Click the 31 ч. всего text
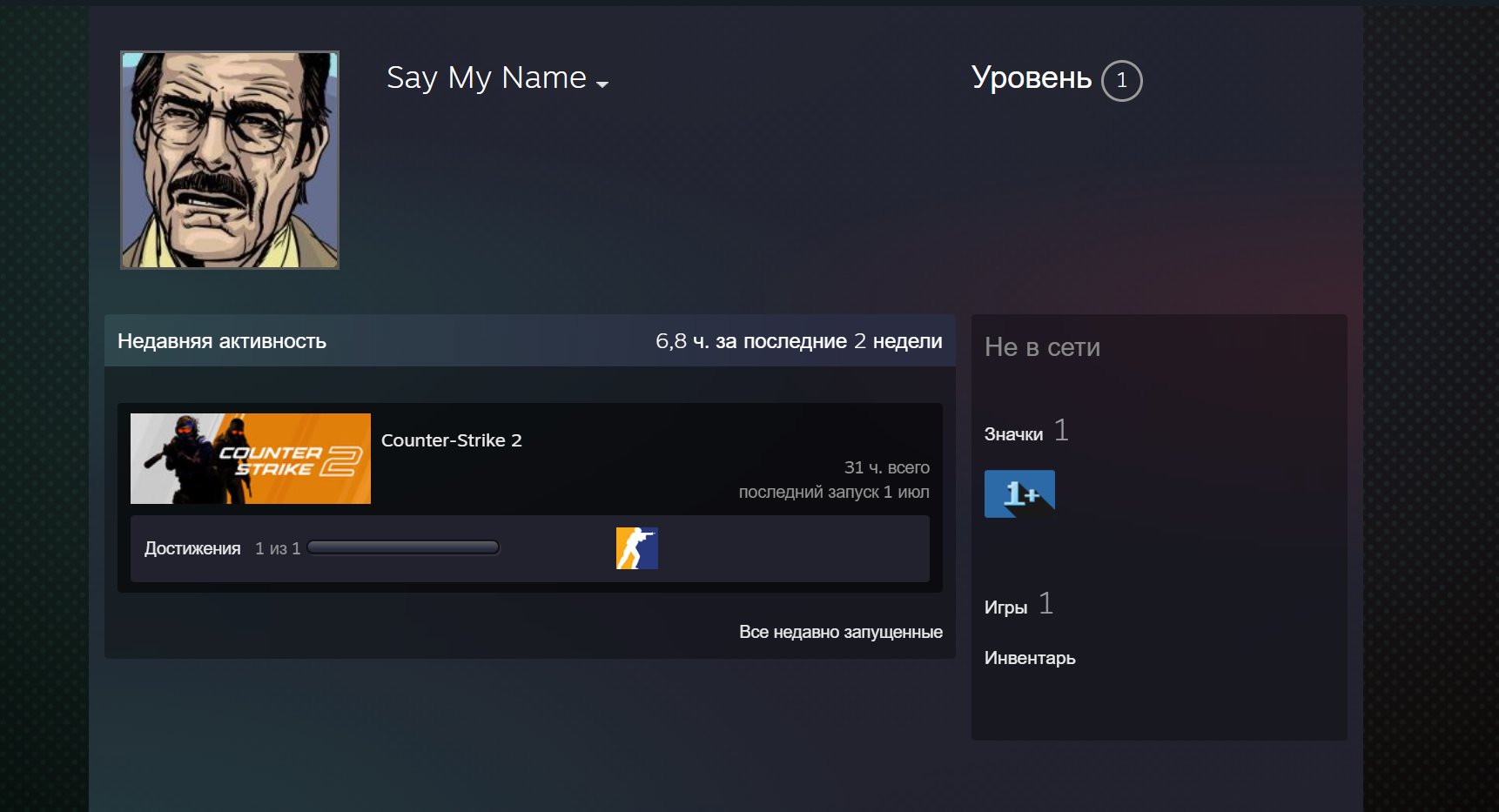This screenshot has width=1499, height=812. 887,467
